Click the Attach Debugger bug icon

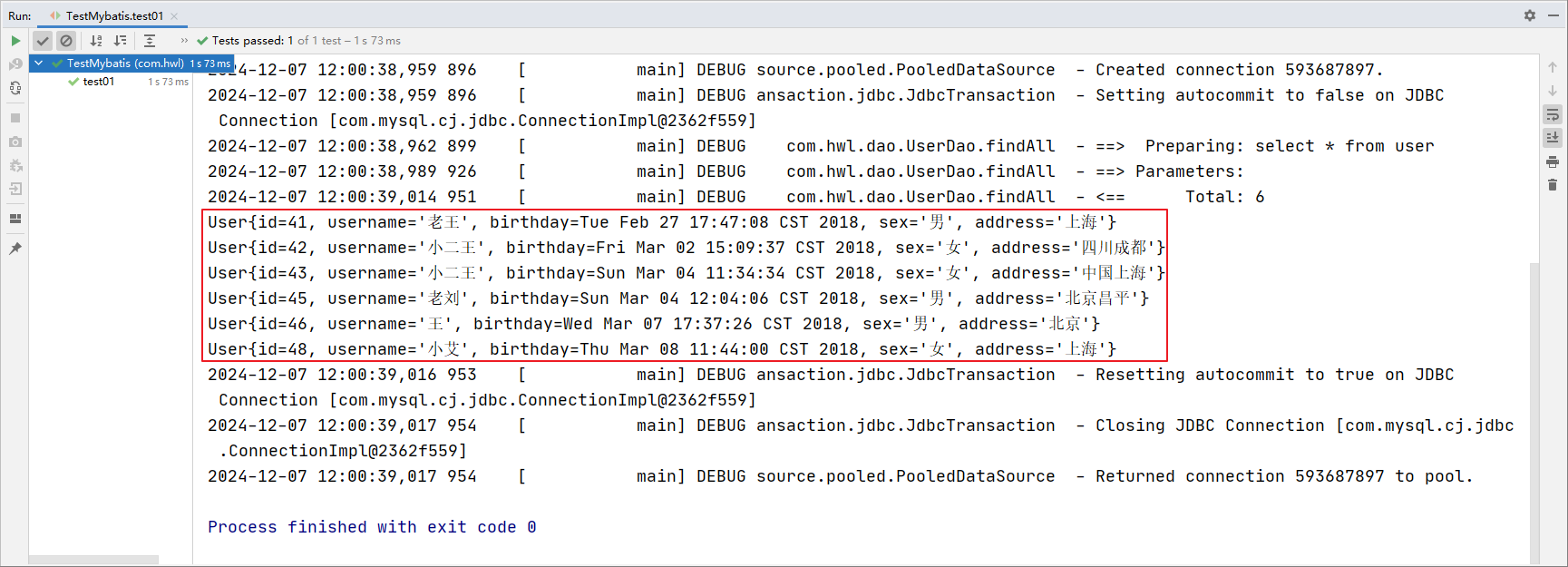point(15,165)
